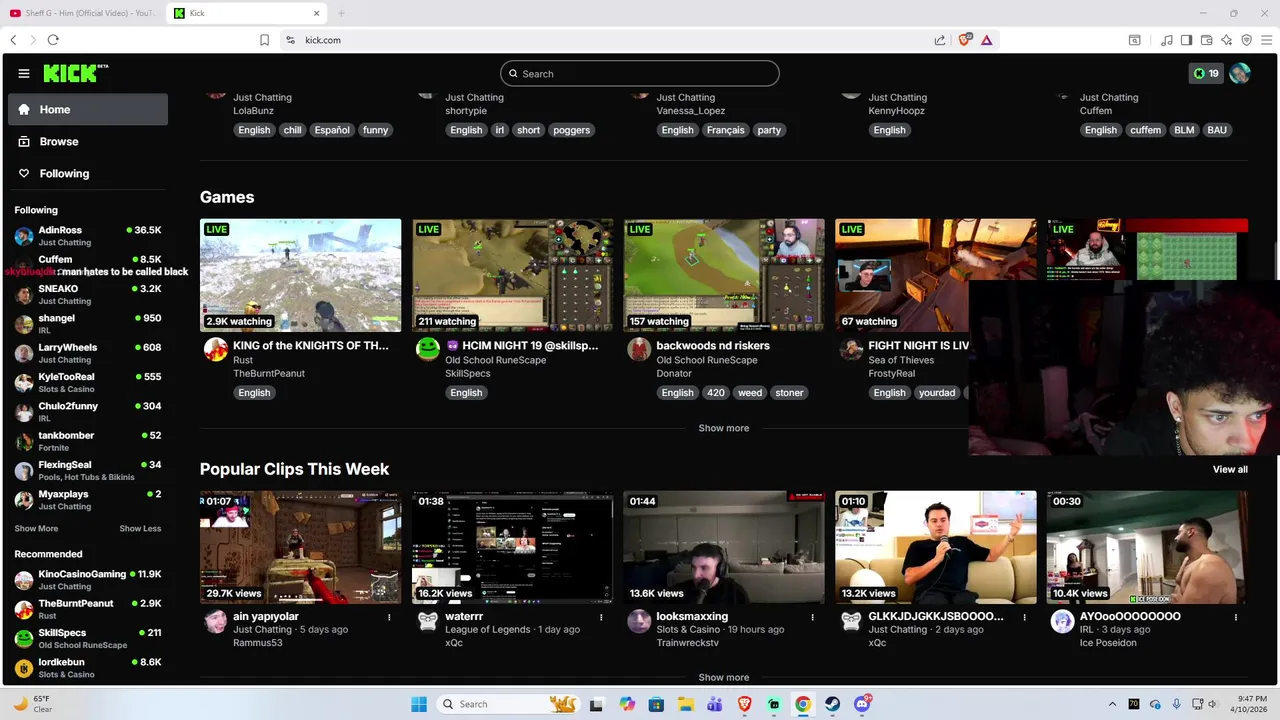Show hidden system tray icons chevron

pos(1112,704)
